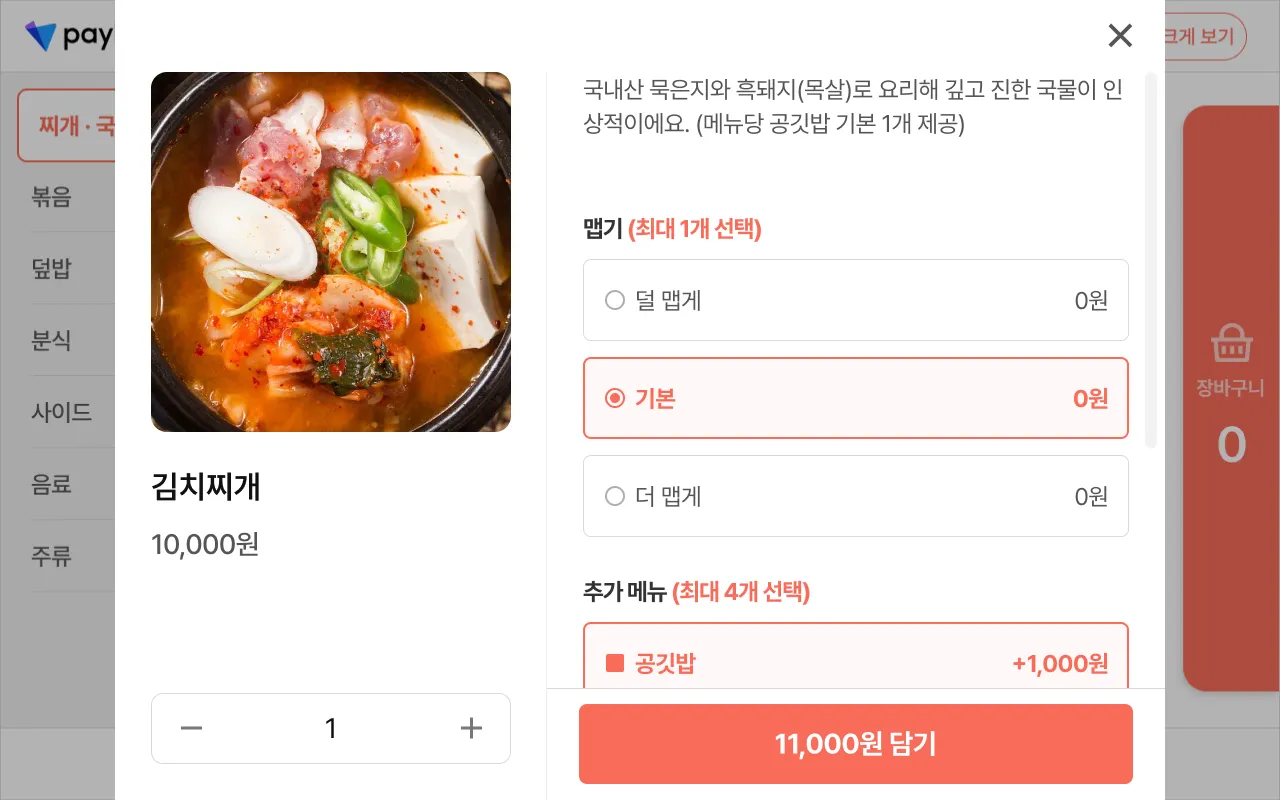Open the 주류 category
The image size is (1280, 800).
(52, 556)
